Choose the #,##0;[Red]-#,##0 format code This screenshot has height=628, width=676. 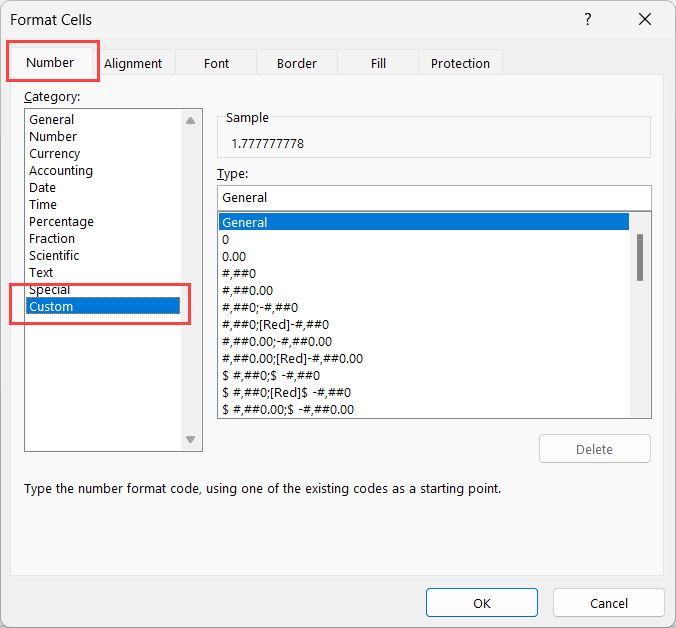pos(275,325)
